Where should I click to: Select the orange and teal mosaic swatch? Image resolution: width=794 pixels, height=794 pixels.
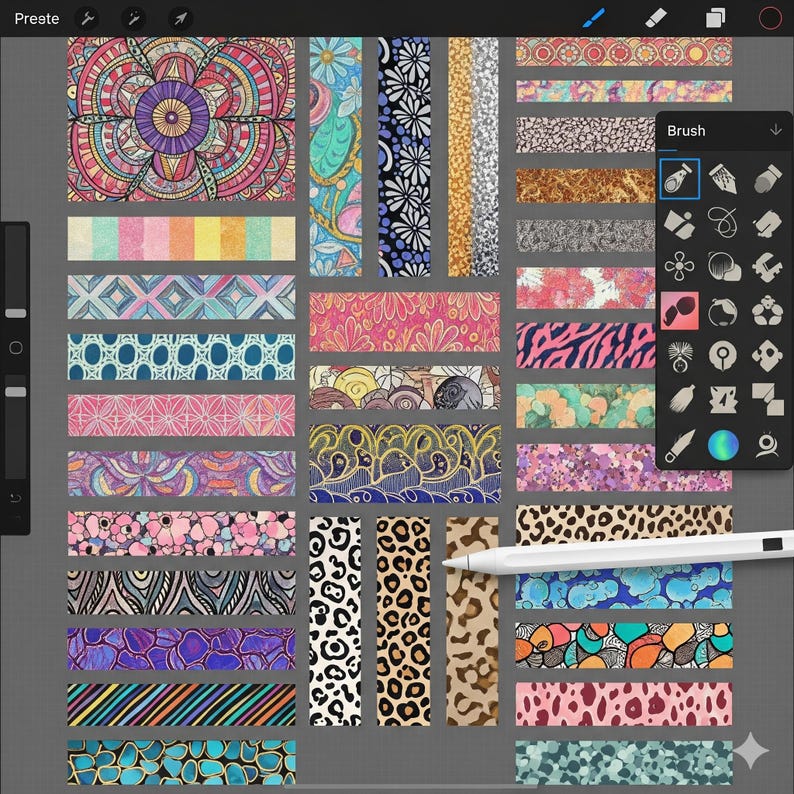pyautogui.click(x=624, y=646)
